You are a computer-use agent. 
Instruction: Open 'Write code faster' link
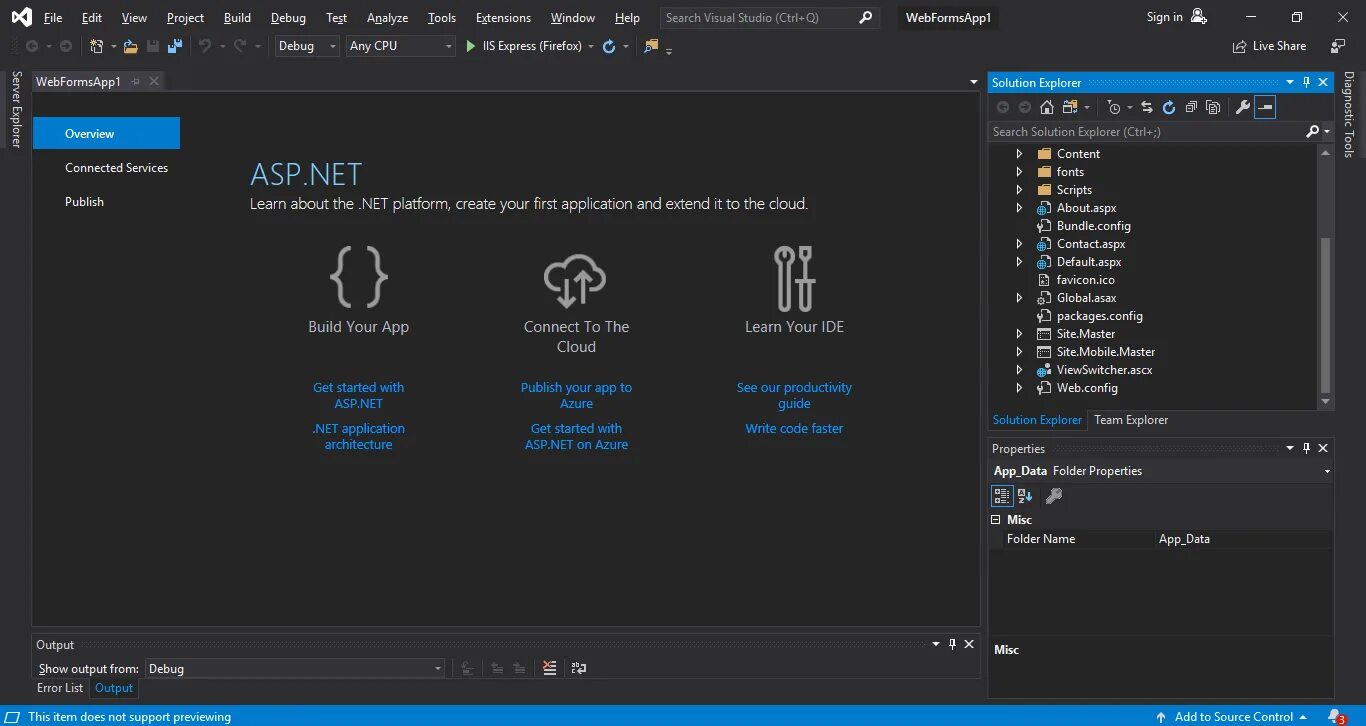tap(794, 428)
